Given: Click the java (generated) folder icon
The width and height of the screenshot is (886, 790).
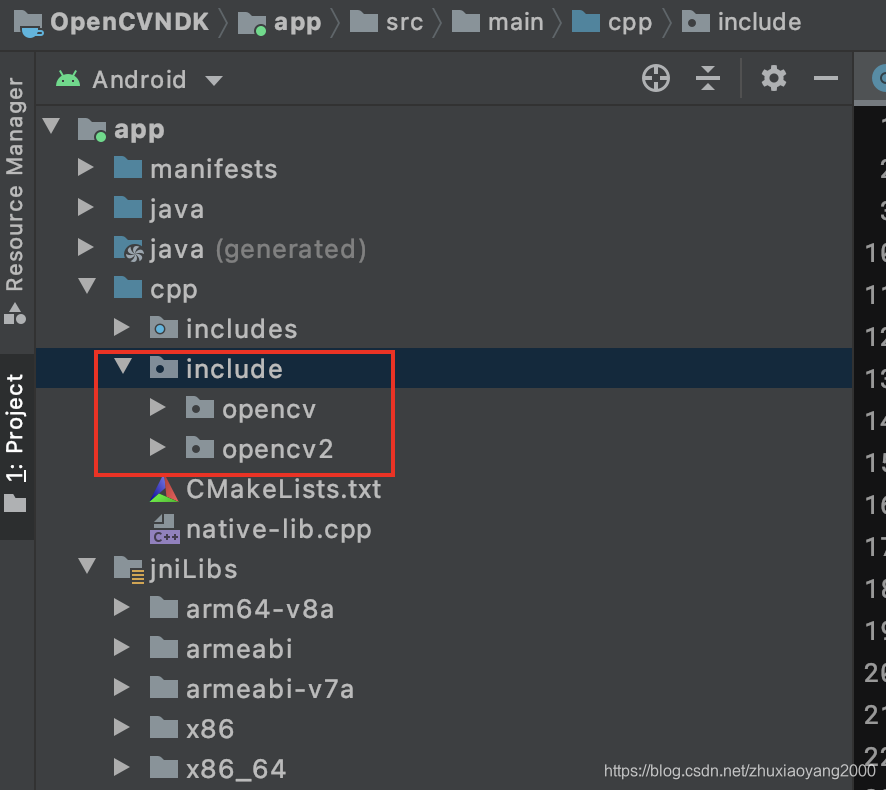Looking at the screenshot, I should point(129,249).
